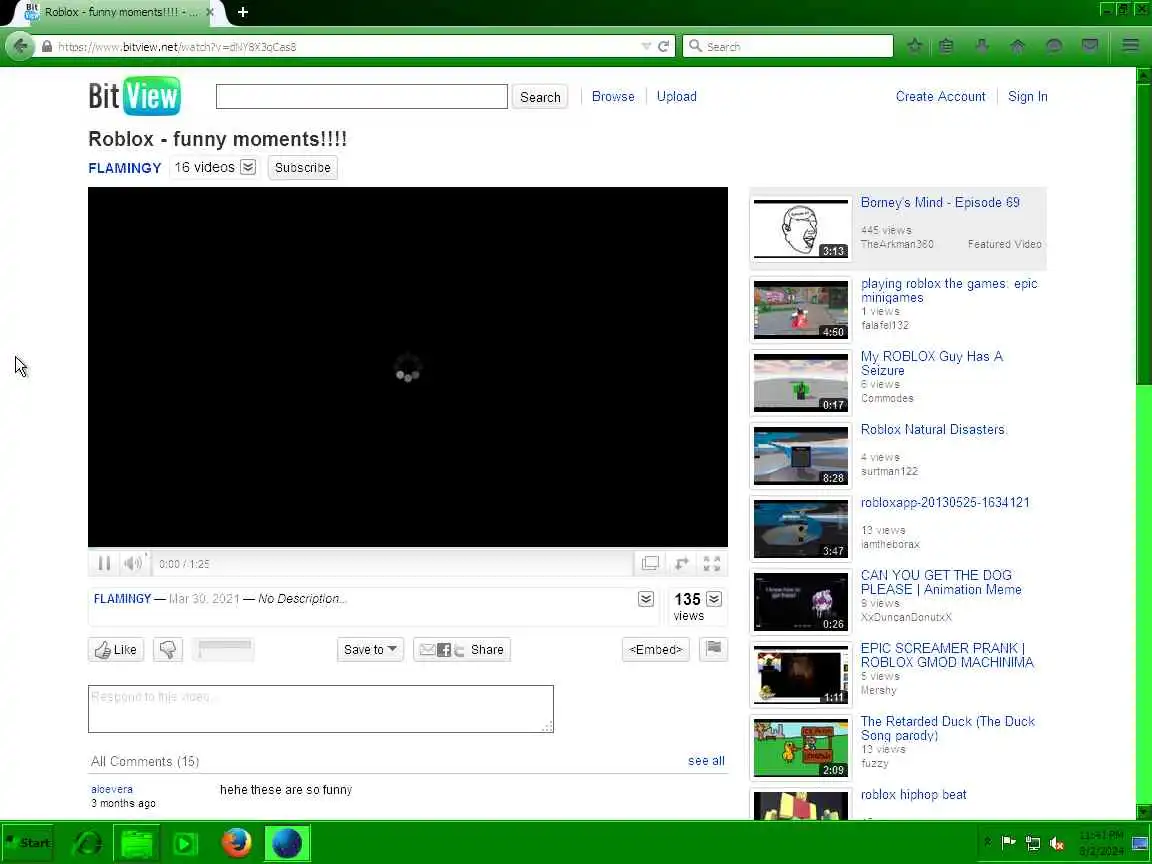Click the loop/repeat icon in player controls

(x=682, y=564)
